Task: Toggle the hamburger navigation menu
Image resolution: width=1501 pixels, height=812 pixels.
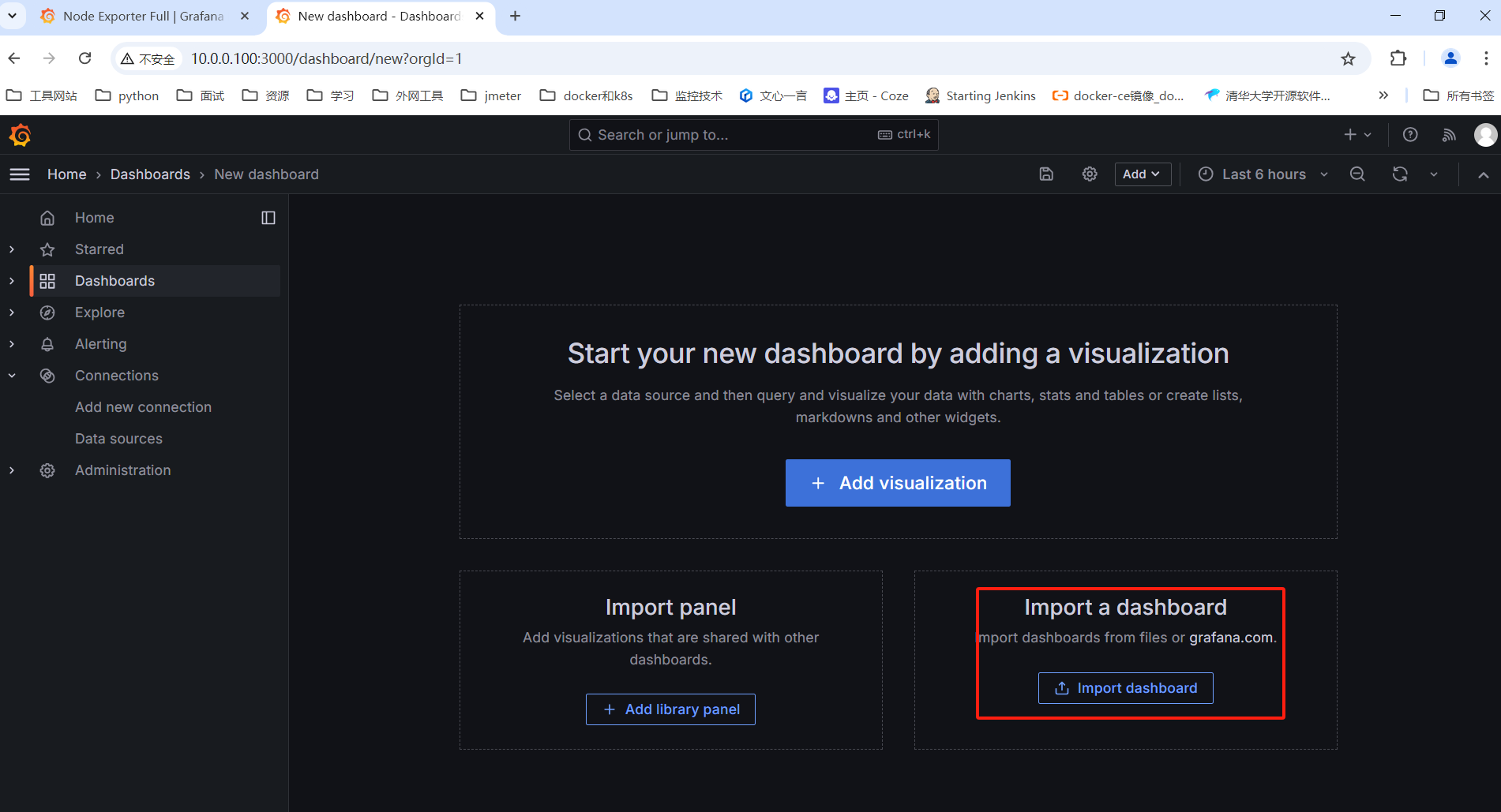Action: 20,174
